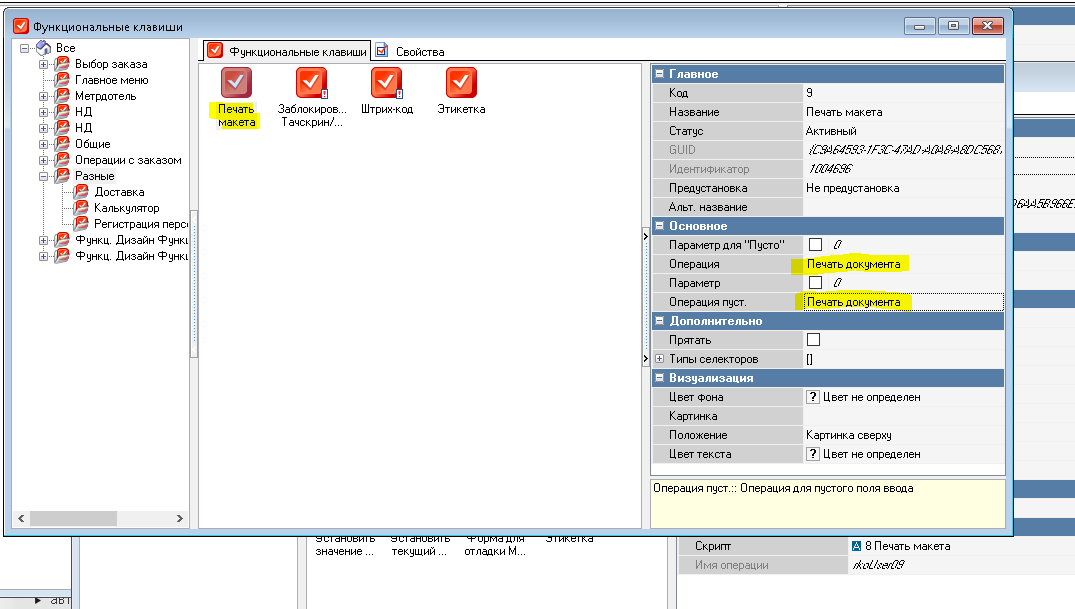Collapse the Главное property section
The height and width of the screenshot is (609, 1075).
(x=659, y=74)
